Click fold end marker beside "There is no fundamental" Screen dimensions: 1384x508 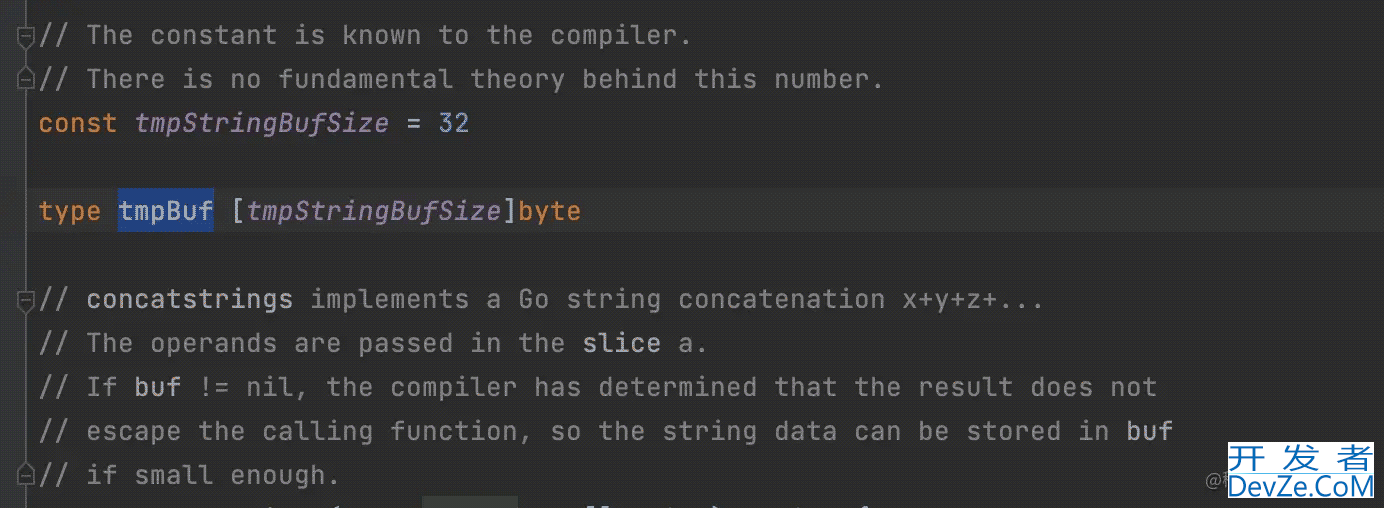26,80
